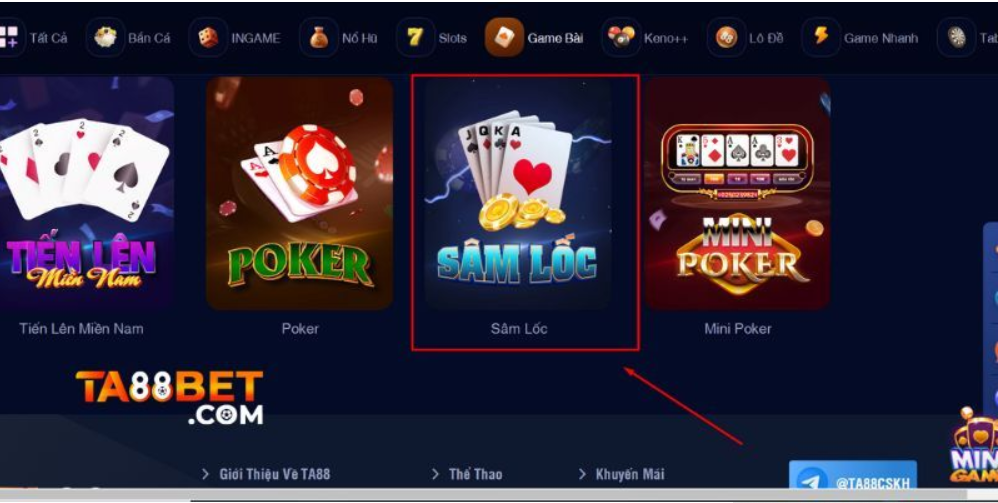
Task: Click the Lô Đề ball icon
Action: pos(726,38)
